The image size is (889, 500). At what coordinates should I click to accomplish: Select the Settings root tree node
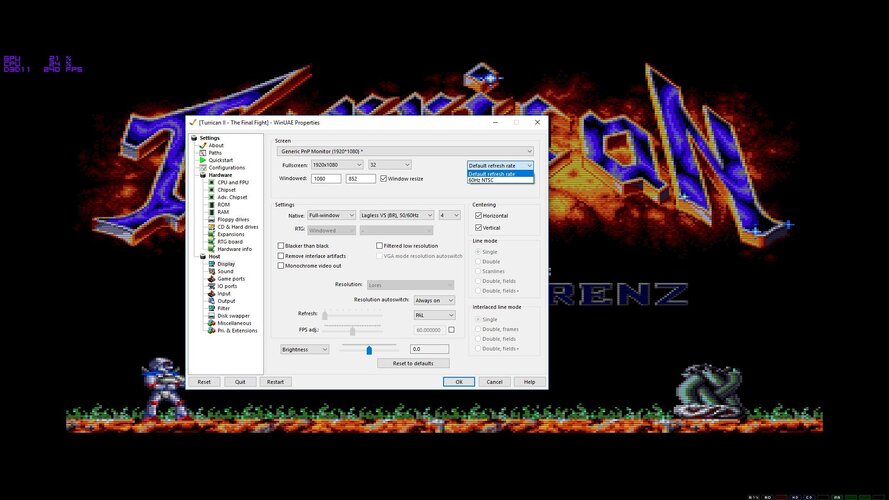click(x=209, y=138)
